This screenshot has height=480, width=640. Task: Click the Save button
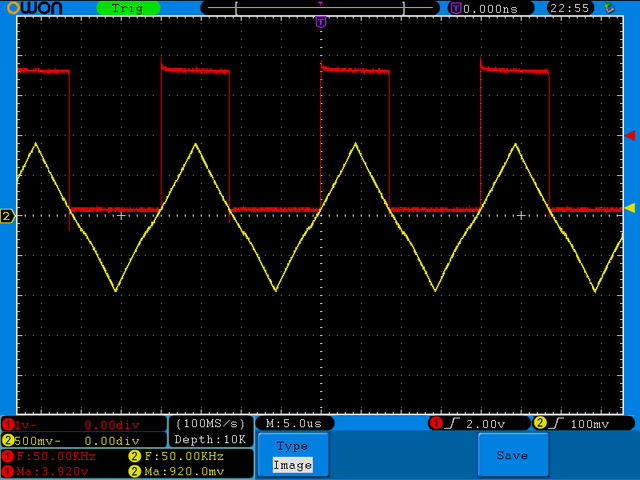(x=513, y=455)
